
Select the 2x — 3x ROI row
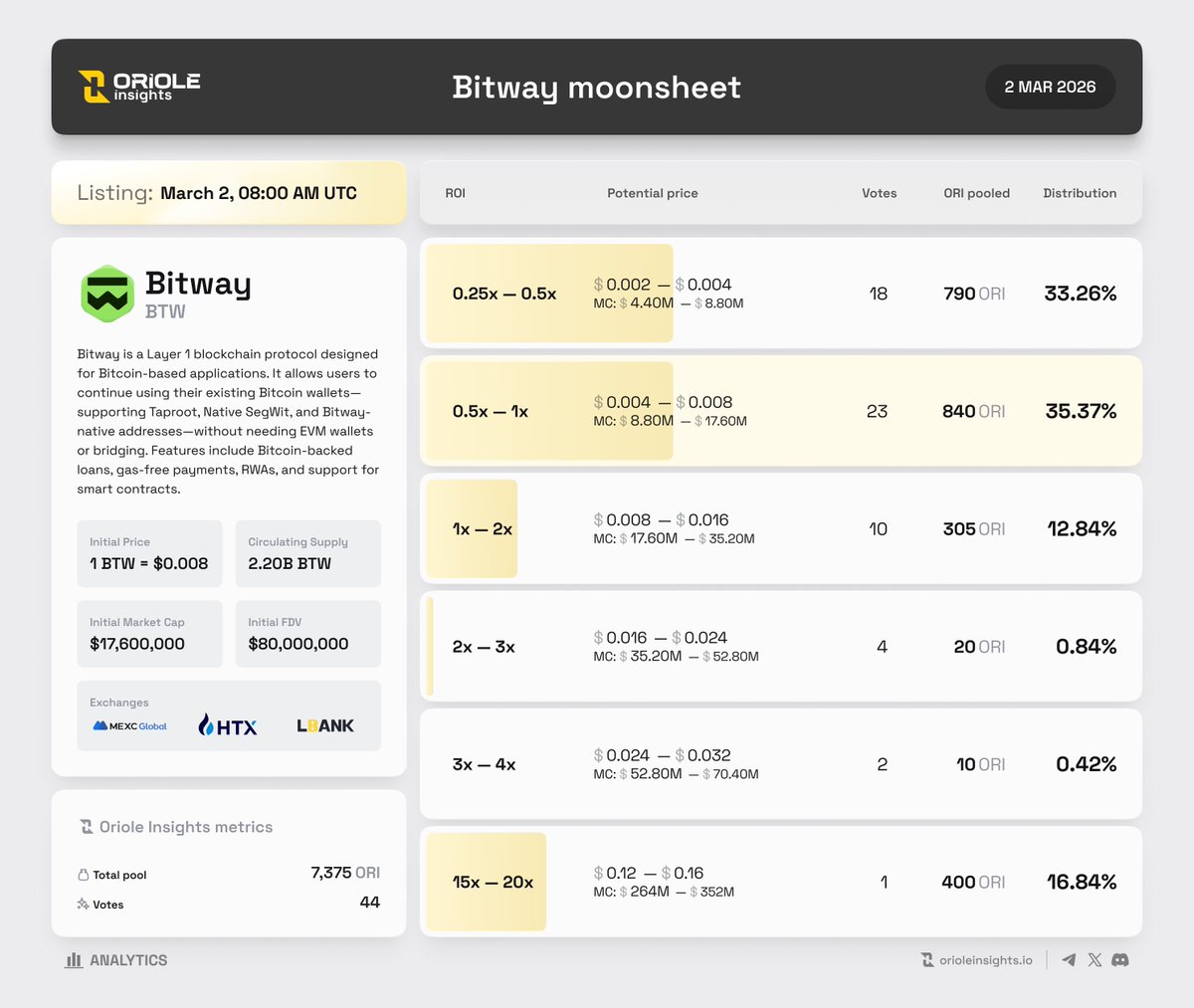click(781, 647)
